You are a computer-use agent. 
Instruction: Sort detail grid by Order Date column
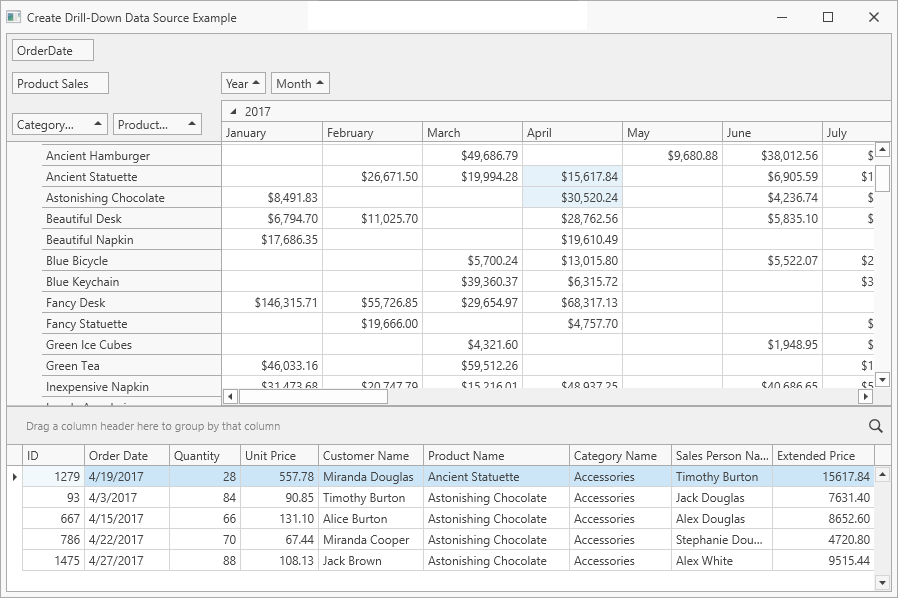(127, 455)
